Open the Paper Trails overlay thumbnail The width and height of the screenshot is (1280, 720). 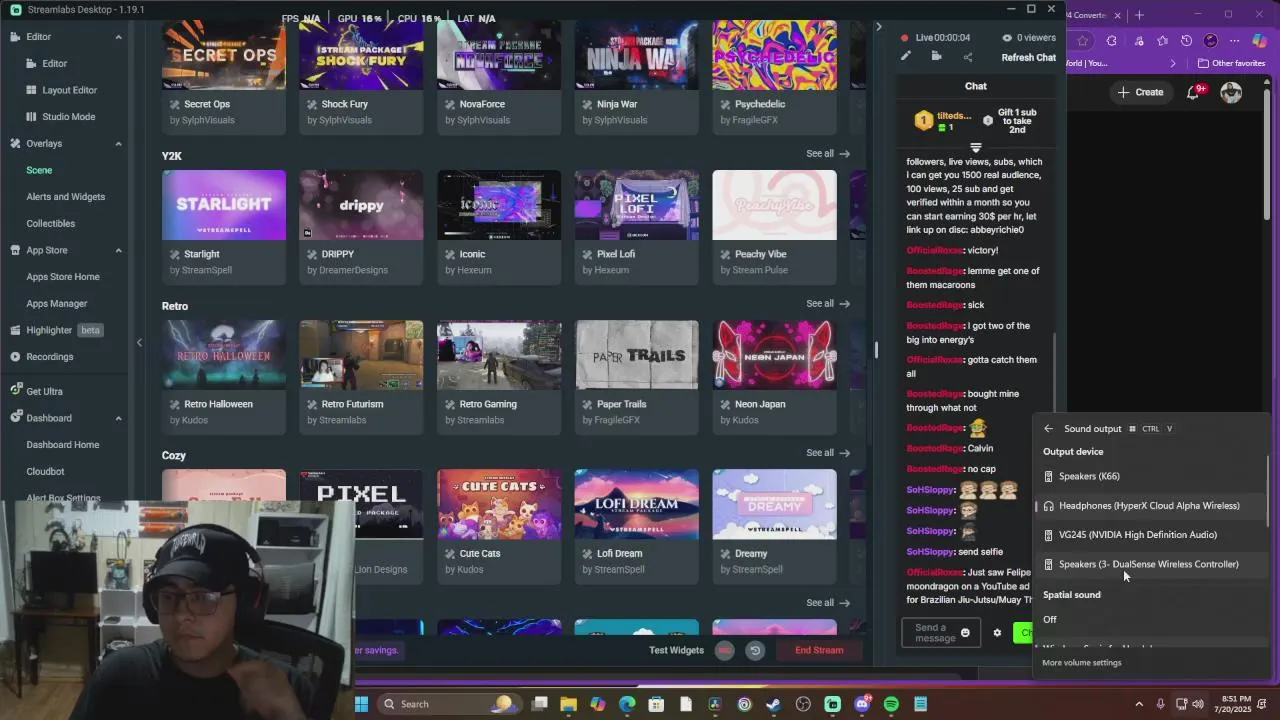click(636, 355)
